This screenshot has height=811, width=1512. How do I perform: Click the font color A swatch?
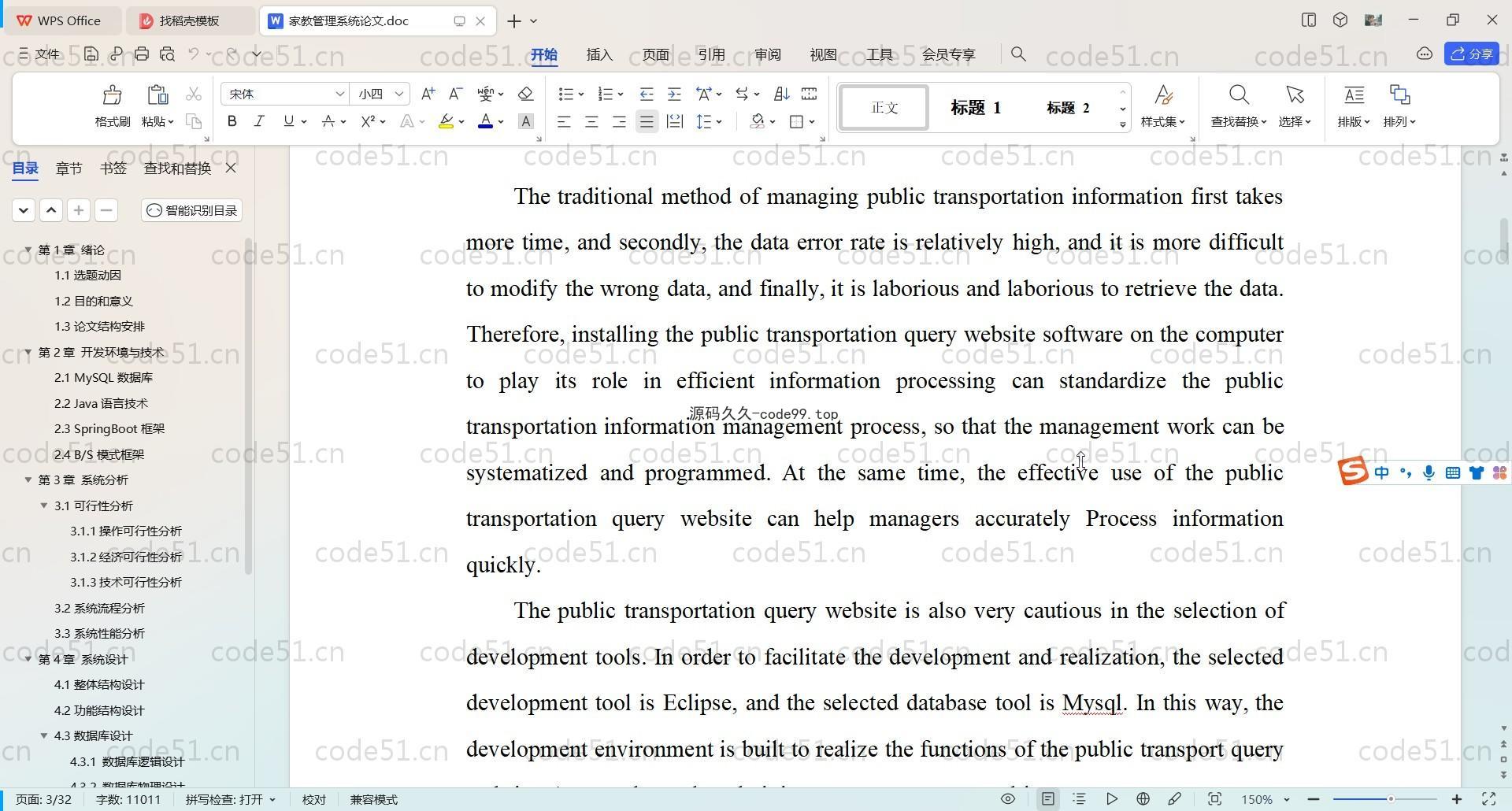485,121
